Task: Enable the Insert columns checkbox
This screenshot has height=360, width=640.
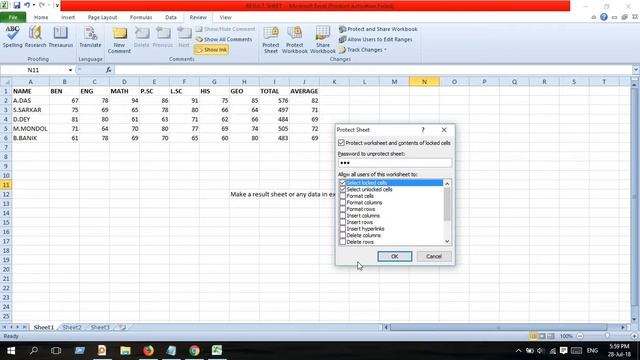Action: pyautogui.click(x=342, y=216)
